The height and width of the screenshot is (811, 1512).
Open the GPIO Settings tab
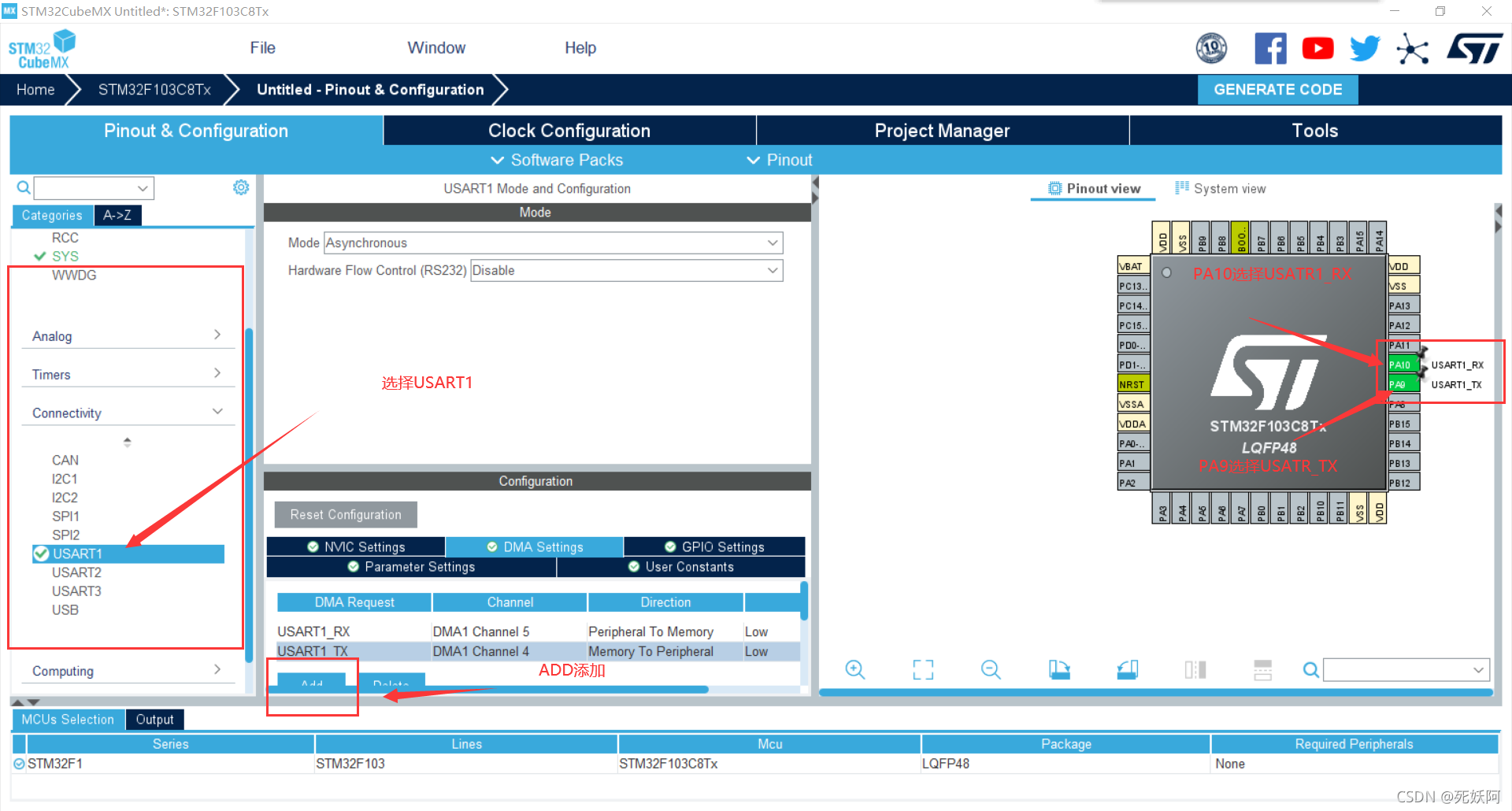pyautogui.click(x=714, y=546)
